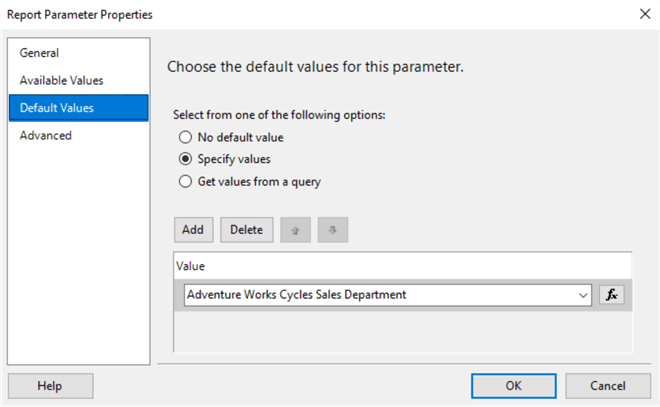This screenshot has height=407, width=660.
Task: Confirm with the OK button
Action: click(513, 386)
